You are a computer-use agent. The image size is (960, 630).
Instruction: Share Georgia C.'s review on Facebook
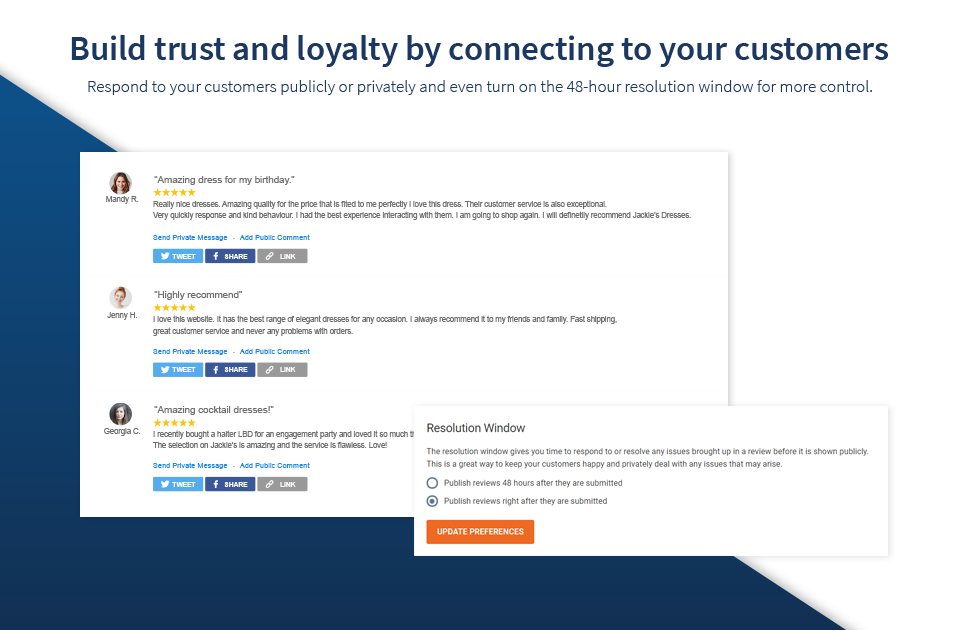[230, 484]
